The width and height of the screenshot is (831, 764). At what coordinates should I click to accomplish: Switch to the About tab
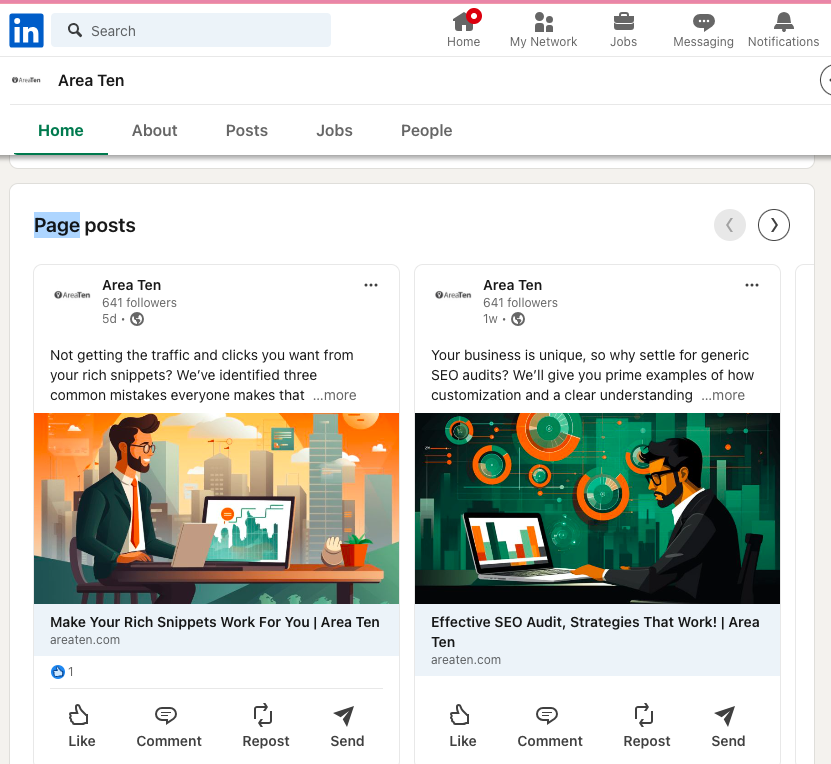click(x=154, y=131)
